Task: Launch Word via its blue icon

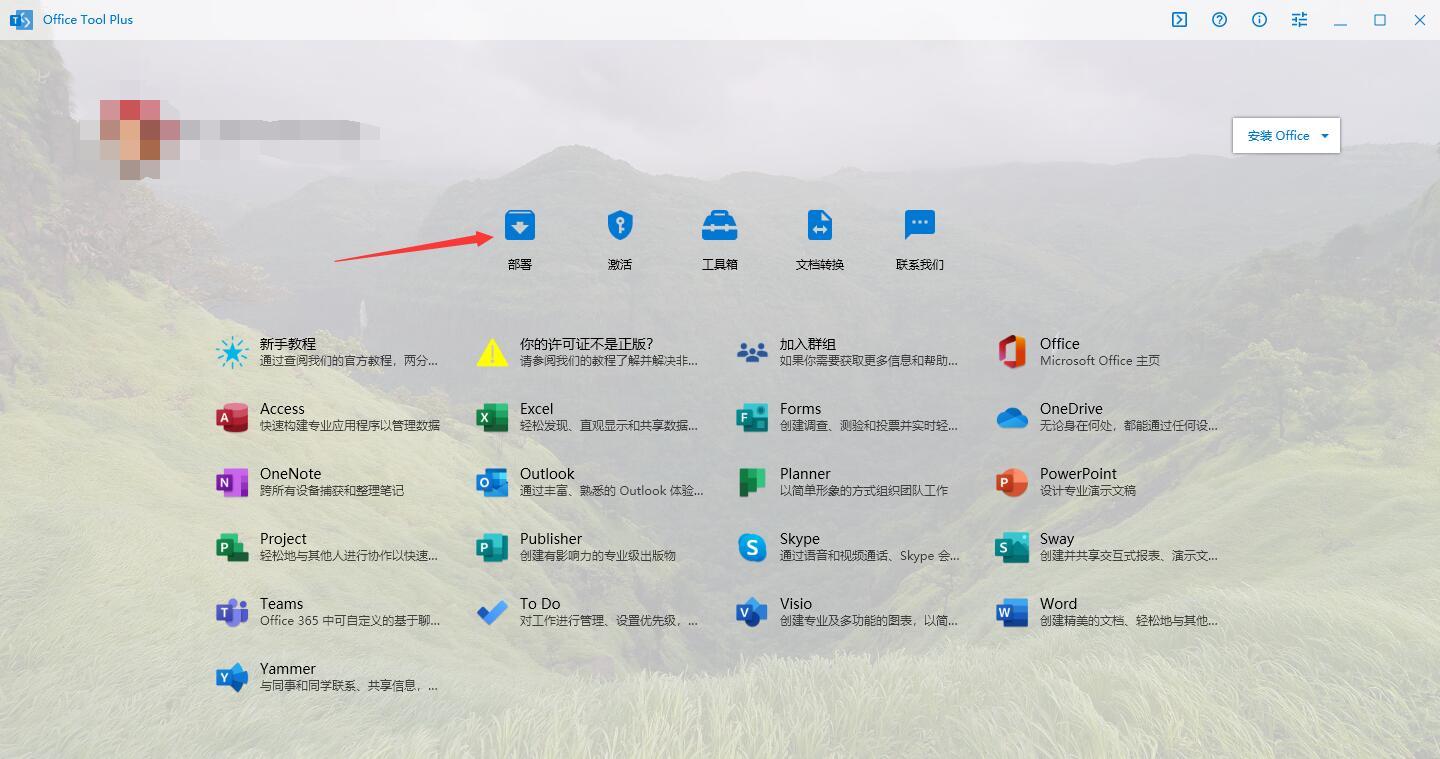Action: tap(1012, 612)
